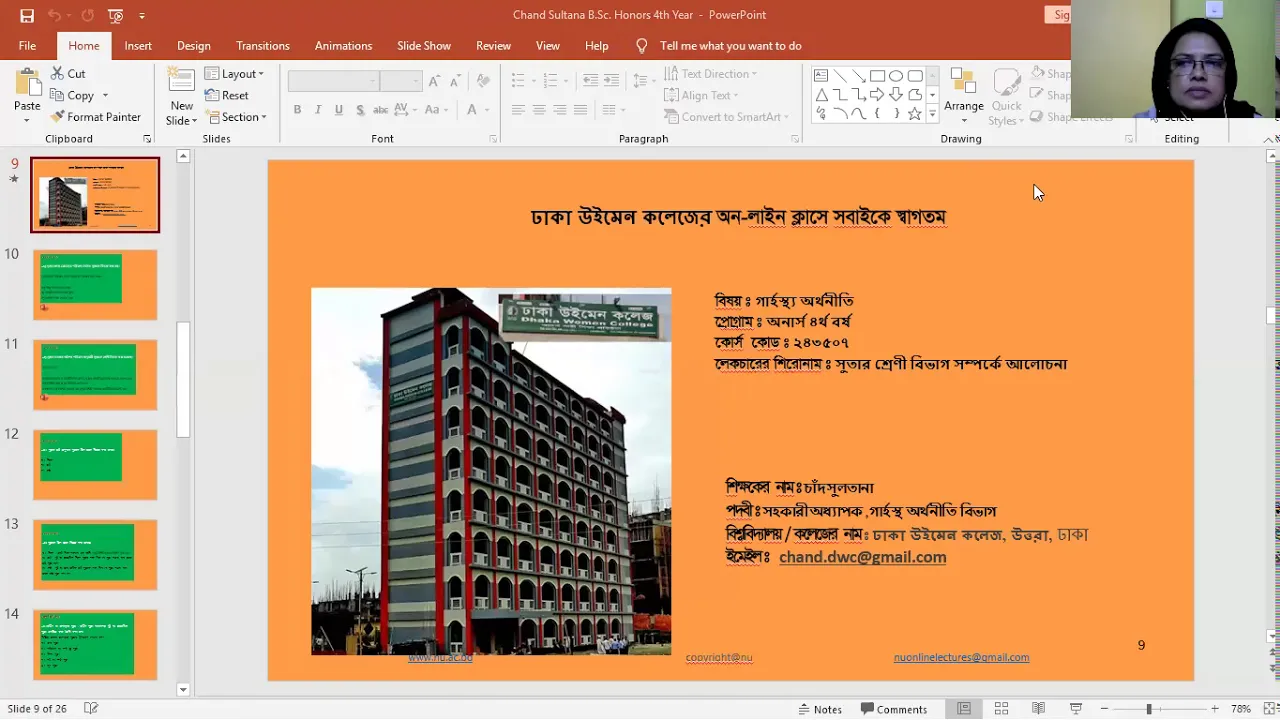
Task: Open the chand.dwc@gmail.com email link
Action: [862, 557]
